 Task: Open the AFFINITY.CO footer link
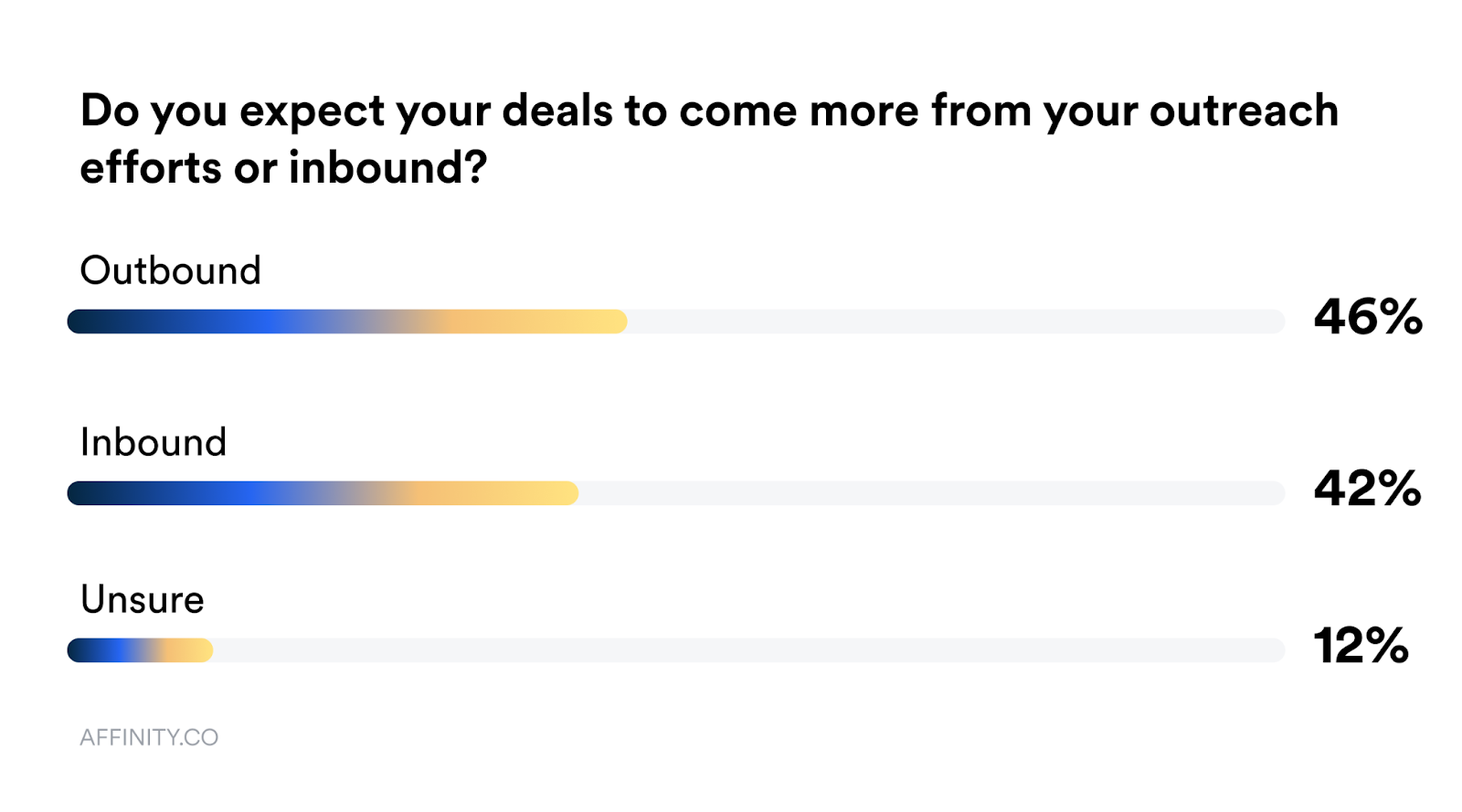pos(149,738)
